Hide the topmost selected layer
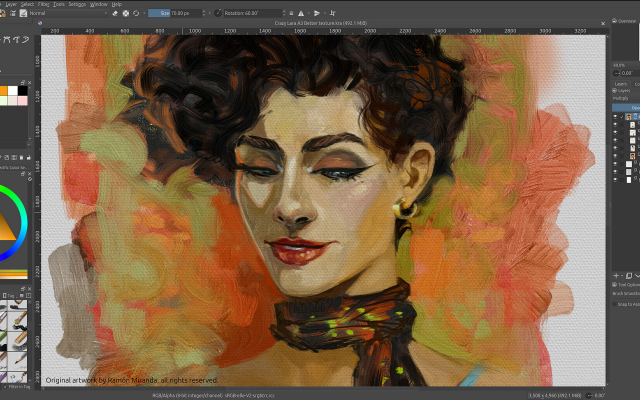The width and height of the screenshot is (640, 400). 616,117
